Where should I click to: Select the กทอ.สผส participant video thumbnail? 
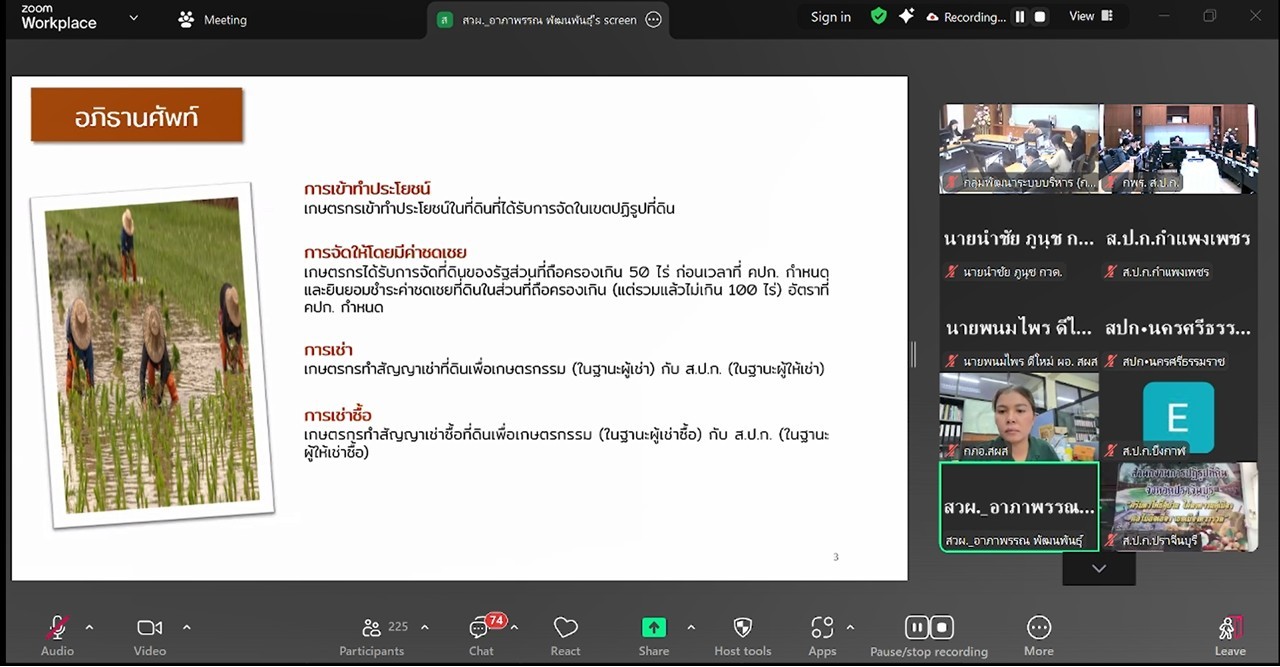1018,415
